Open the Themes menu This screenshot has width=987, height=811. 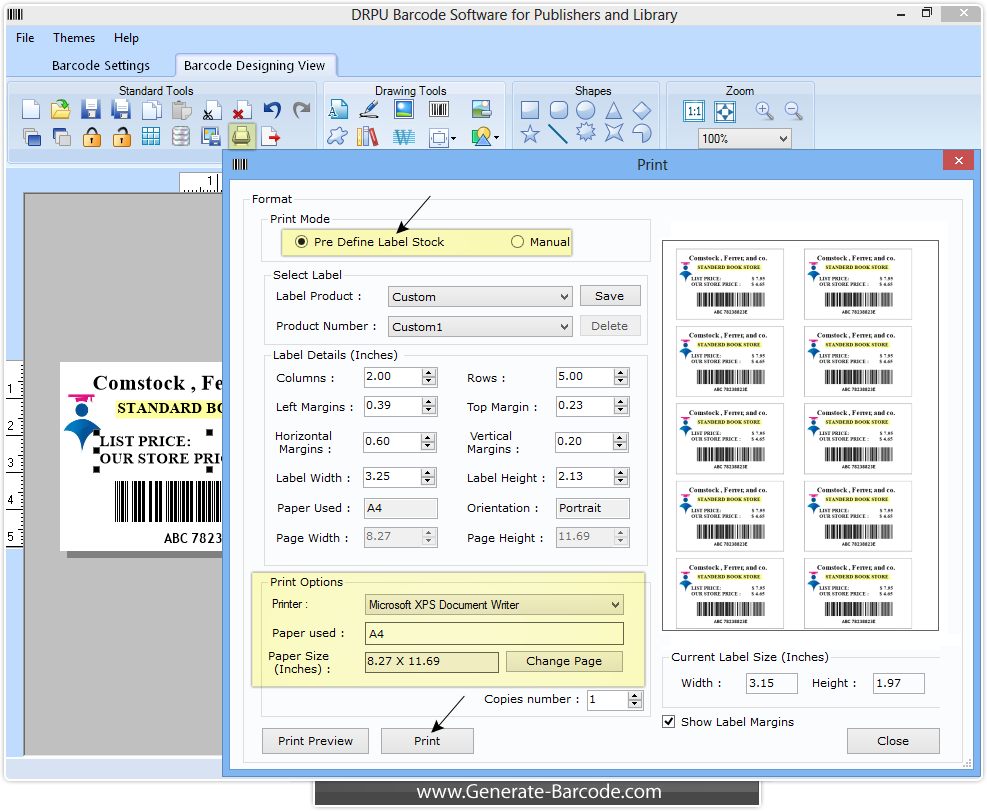click(73, 37)
